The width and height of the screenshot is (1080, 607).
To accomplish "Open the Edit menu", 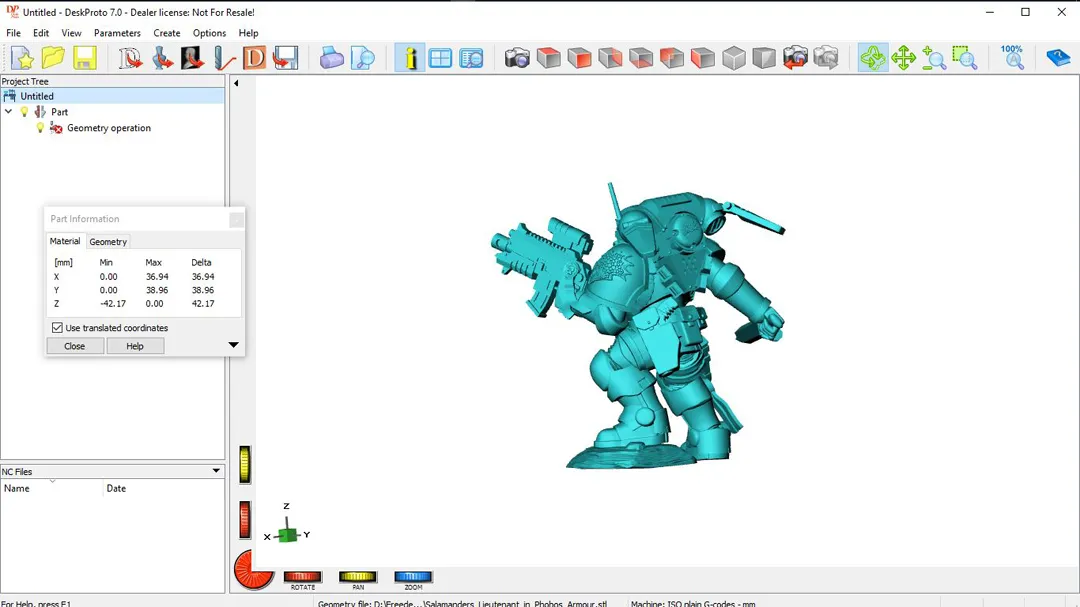I will pyautogui.click(x=41, y=33).
